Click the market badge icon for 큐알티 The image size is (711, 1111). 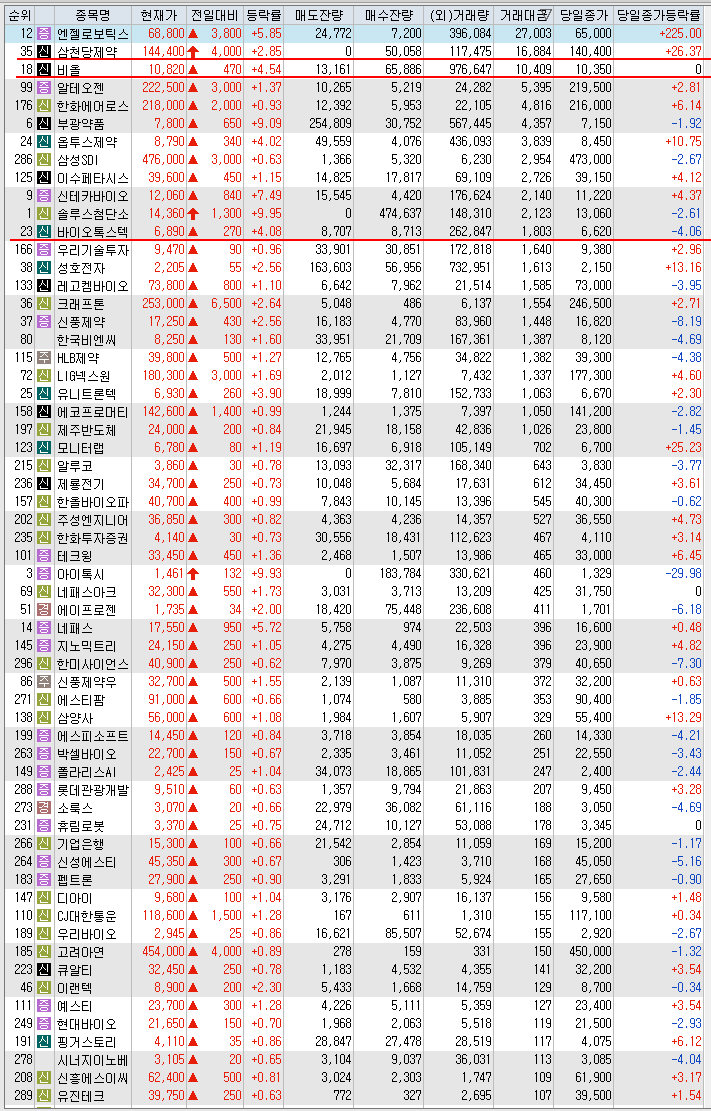tap(44, 969)
